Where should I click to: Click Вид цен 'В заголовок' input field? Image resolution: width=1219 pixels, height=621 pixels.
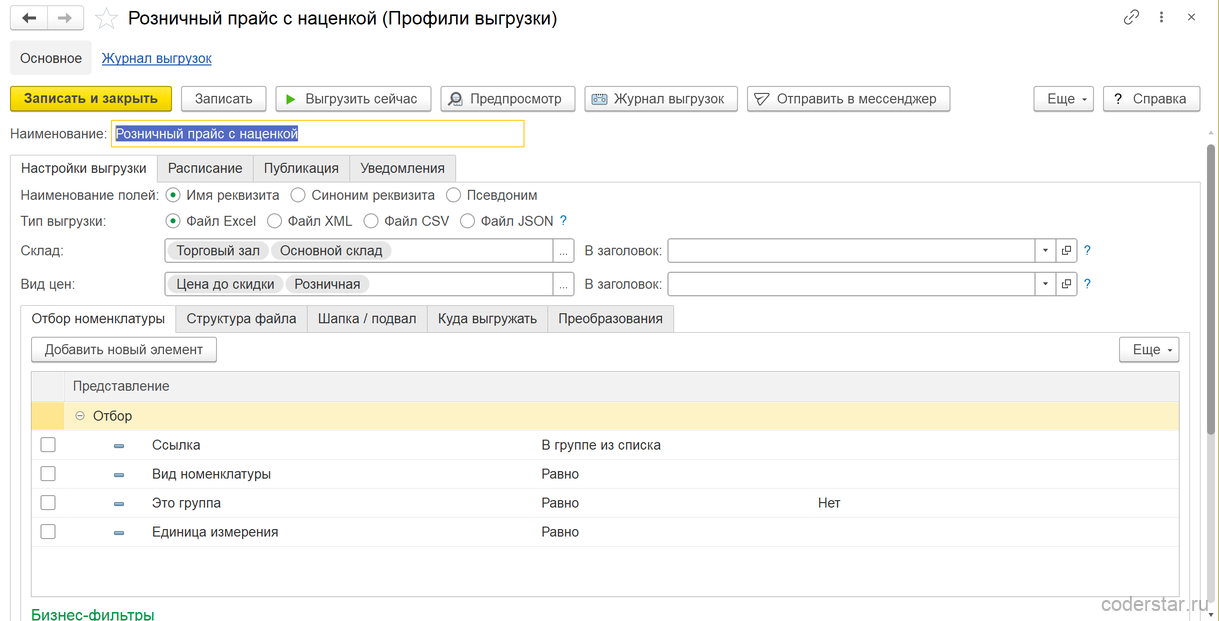coord(850,284)
